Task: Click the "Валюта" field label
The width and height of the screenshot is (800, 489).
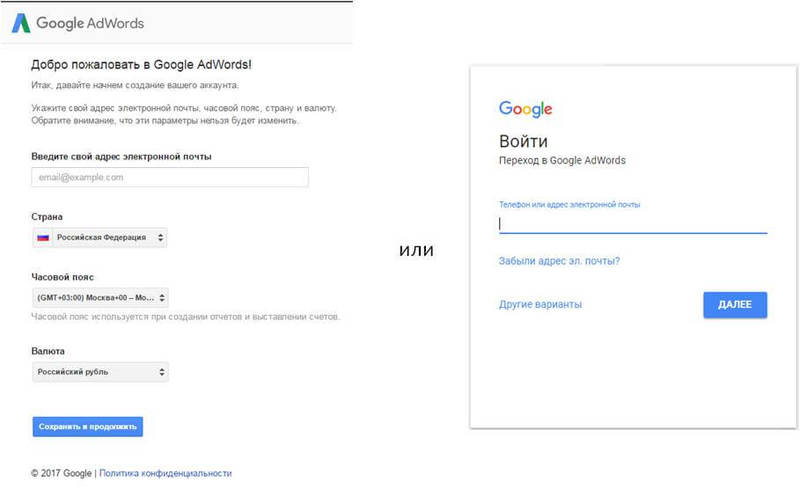Action: (x=48, y=351)
